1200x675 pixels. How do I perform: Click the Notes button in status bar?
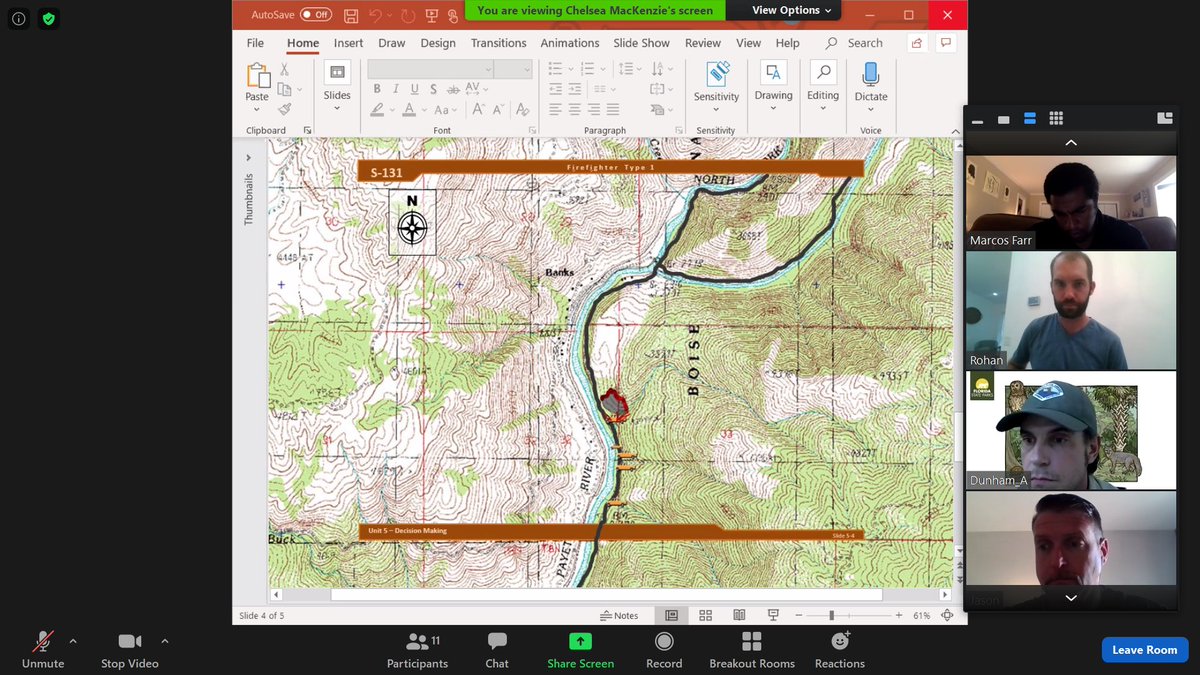point(619,615)
